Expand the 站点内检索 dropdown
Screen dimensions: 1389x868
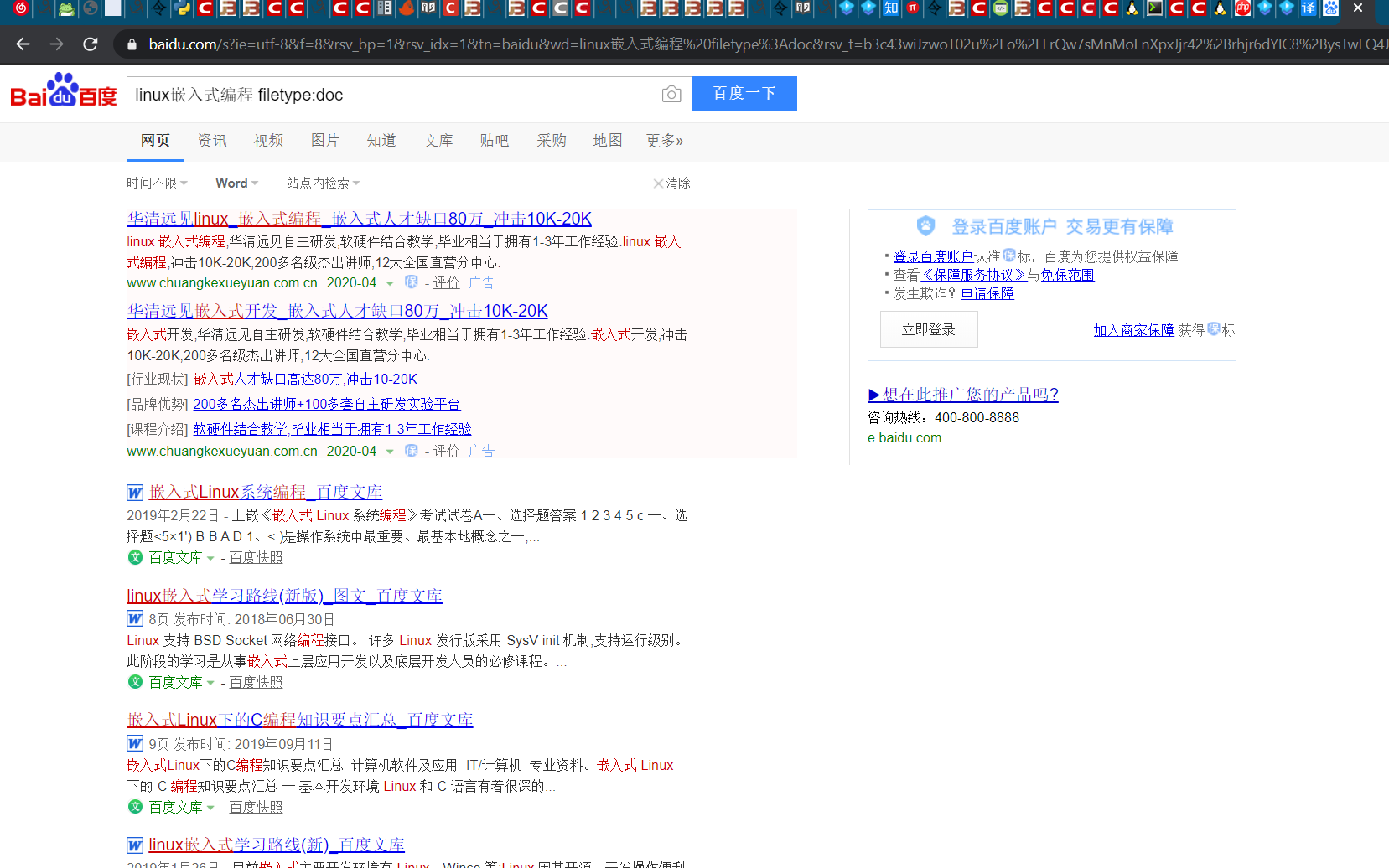point(321,183)
